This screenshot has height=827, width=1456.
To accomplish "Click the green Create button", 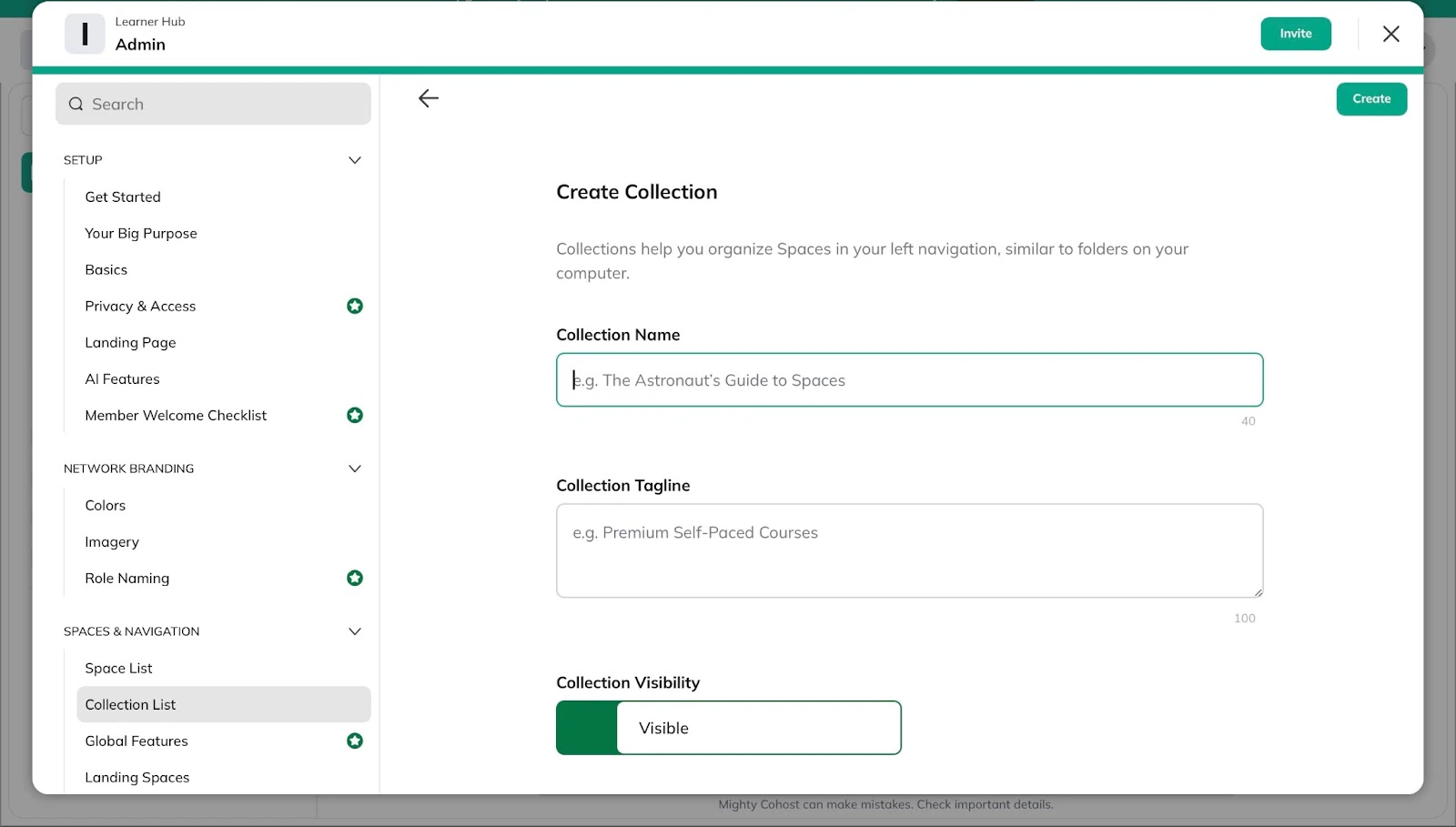I will pyautogui.click(x=1371, y=99).
